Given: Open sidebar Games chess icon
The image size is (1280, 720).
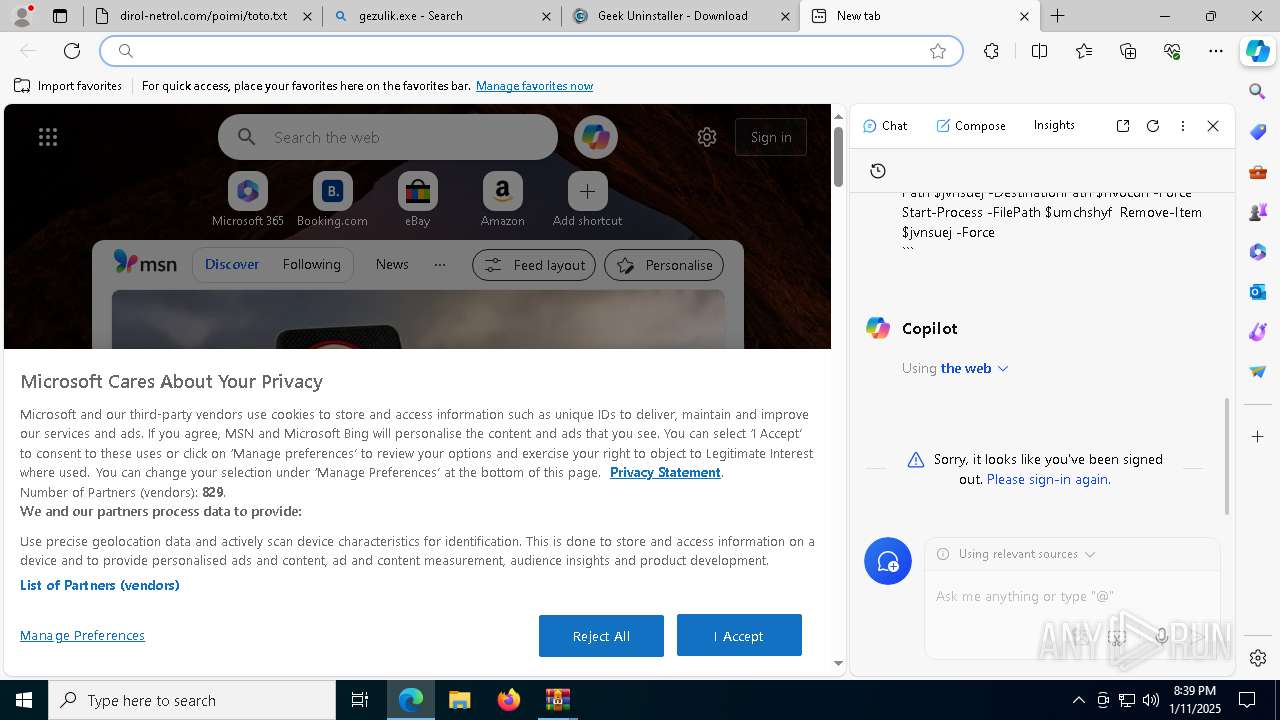Looking at the screenshot, I should 1258,212.
